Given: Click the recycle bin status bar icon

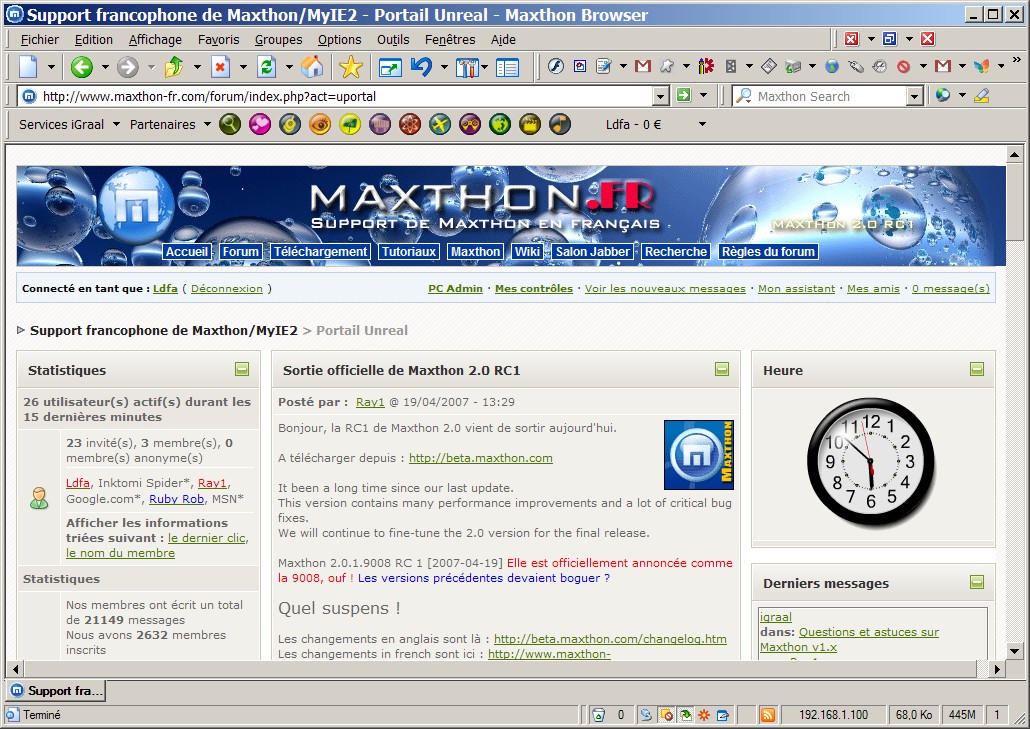Looking at the screenshot, I should point(598,715).
